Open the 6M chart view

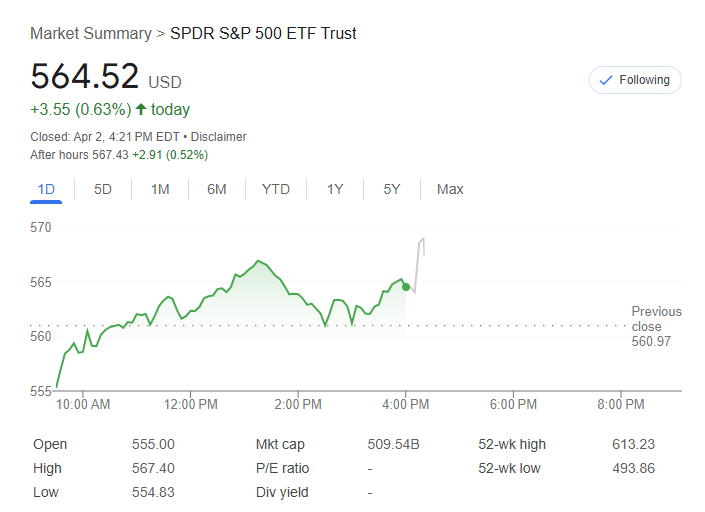(x=217, y=189)
